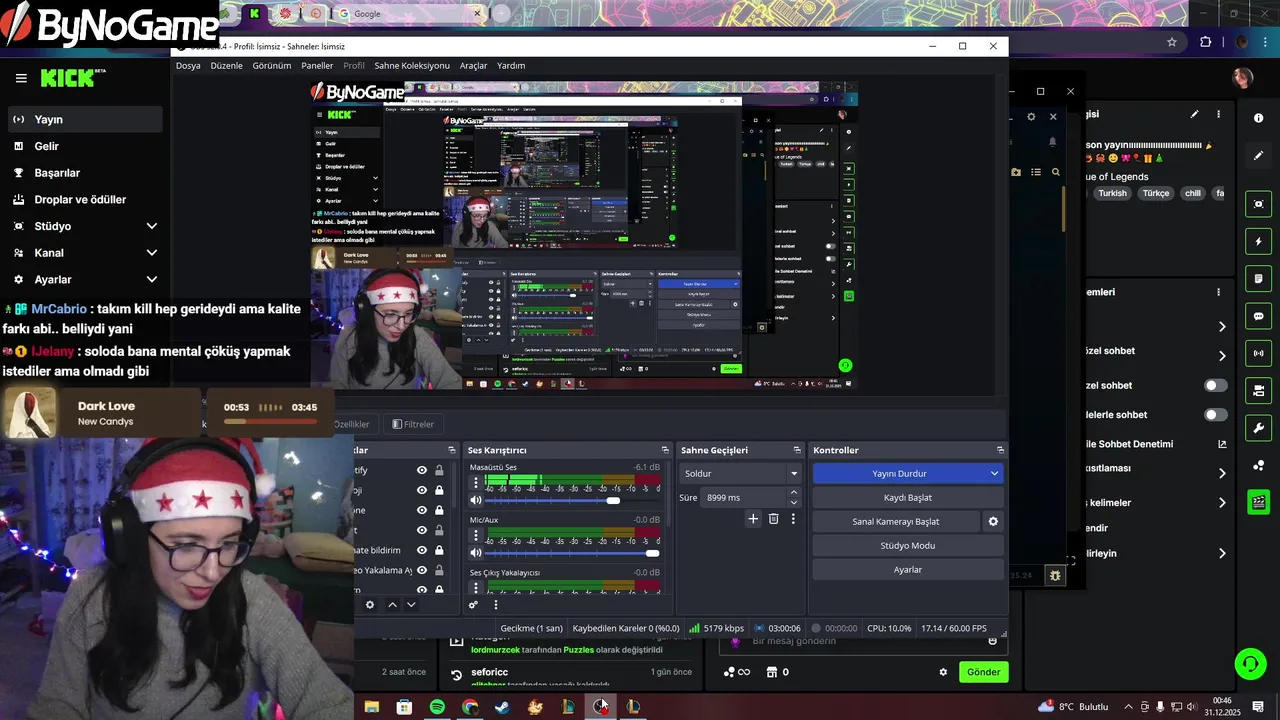Toggle visibility of the 'one' source

click(422, 510)
